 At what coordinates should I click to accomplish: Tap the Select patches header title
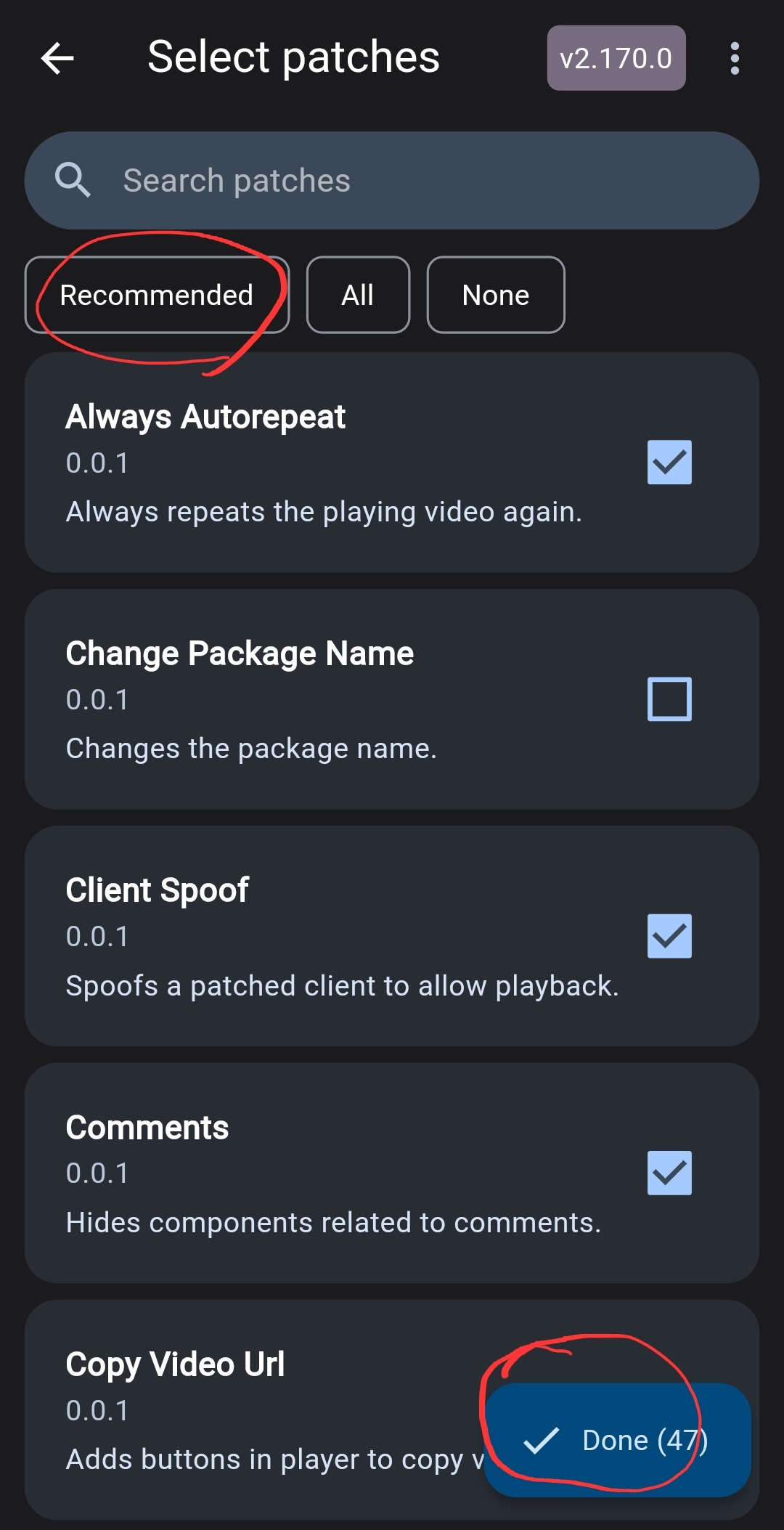(x=293, y=57)
